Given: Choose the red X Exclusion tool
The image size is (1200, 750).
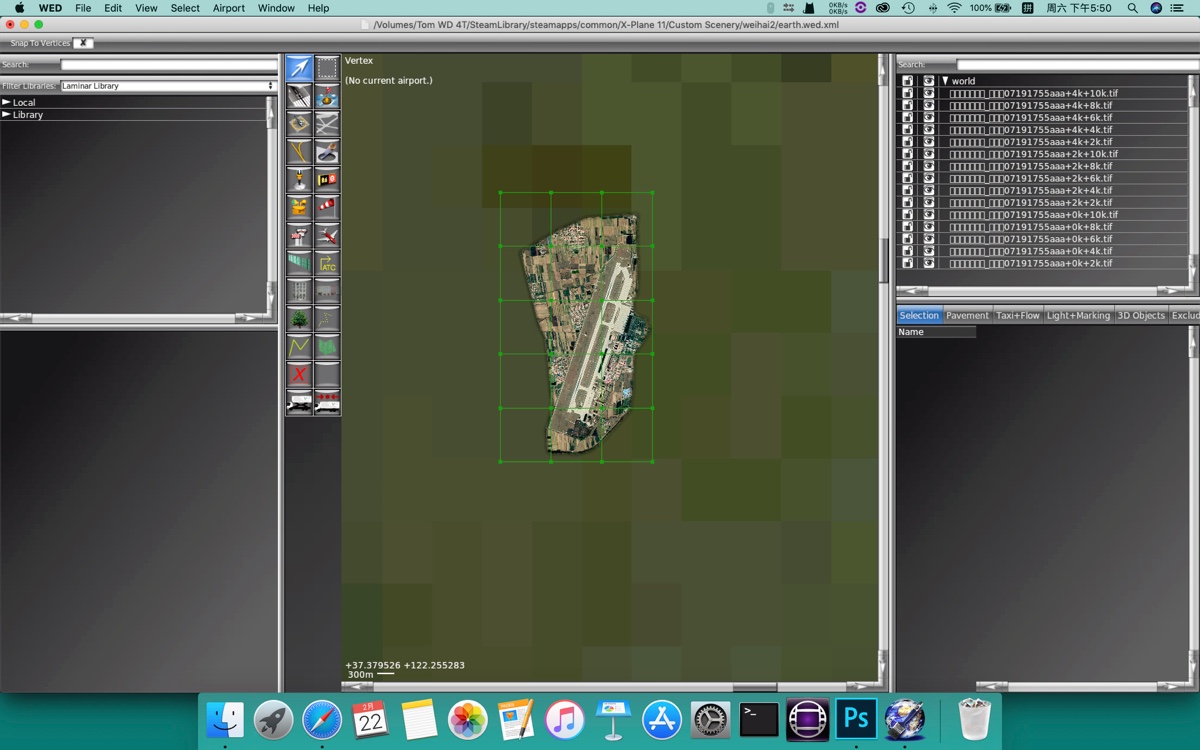Looking at the screenshot, I should 299,374.
